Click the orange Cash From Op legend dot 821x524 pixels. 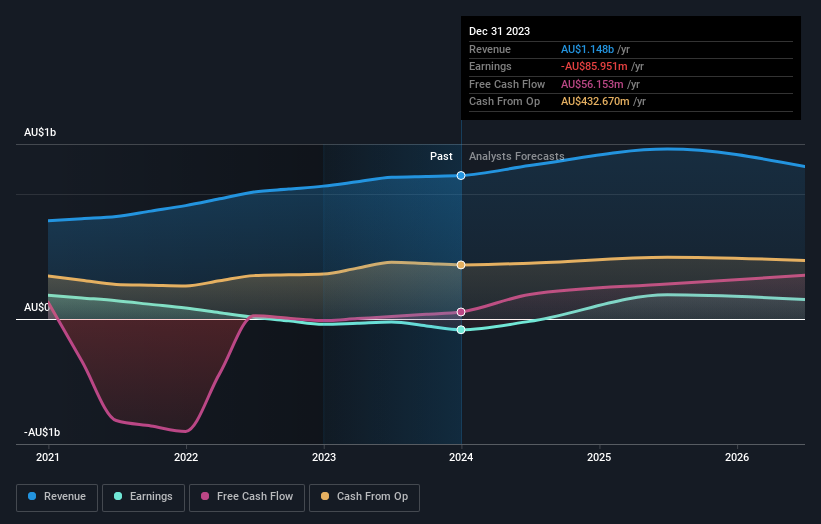coord(325,496)
